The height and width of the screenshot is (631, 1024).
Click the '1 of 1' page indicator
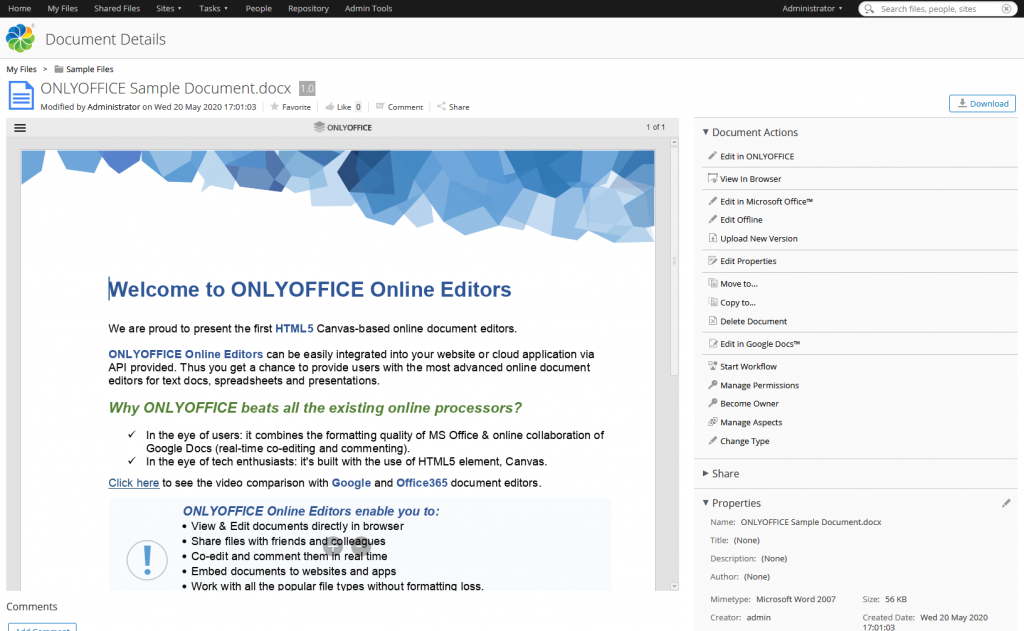[x=656, y=127]
